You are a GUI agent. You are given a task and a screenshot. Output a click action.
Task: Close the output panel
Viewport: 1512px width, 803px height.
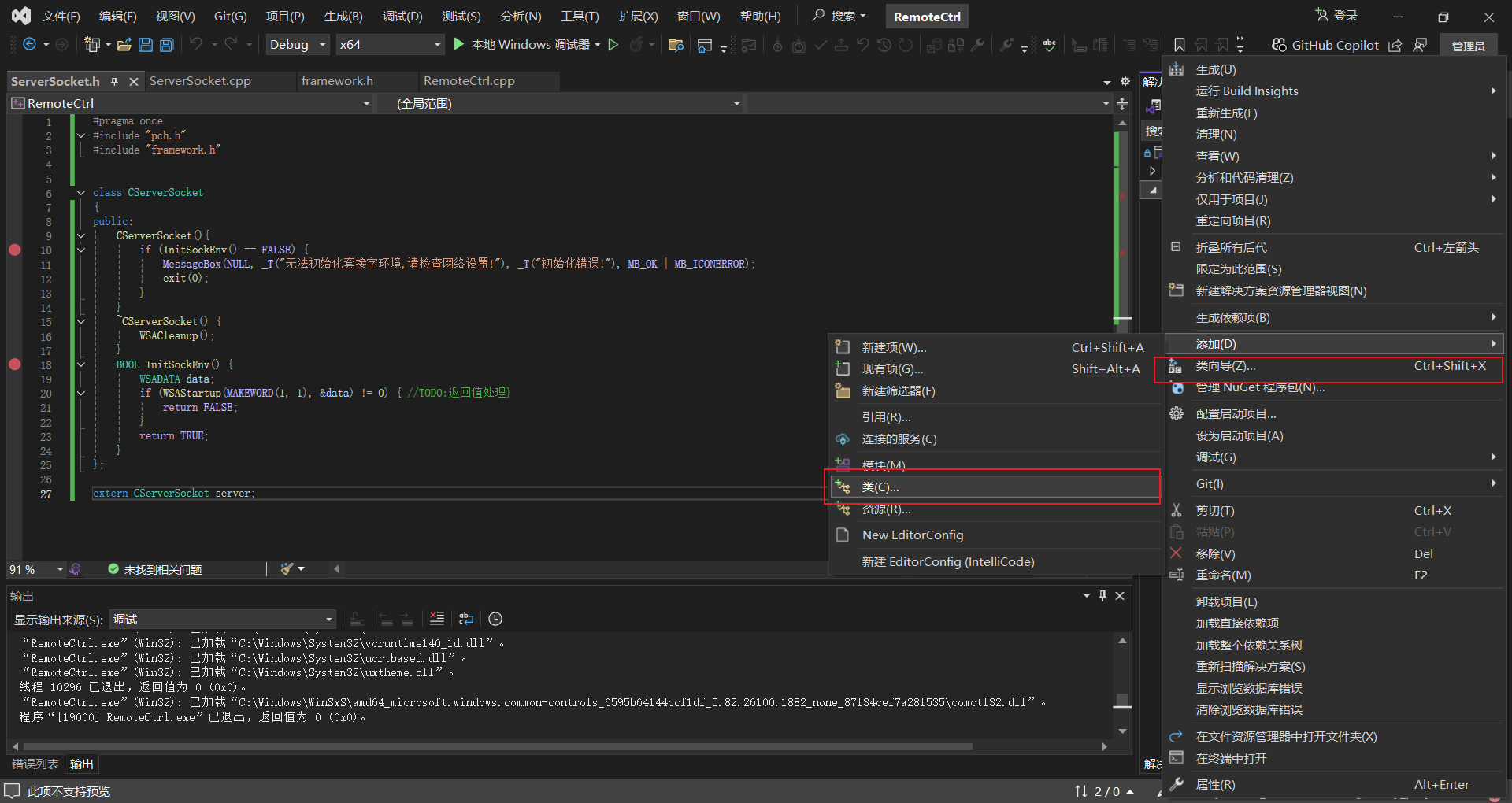point(1120,596)
